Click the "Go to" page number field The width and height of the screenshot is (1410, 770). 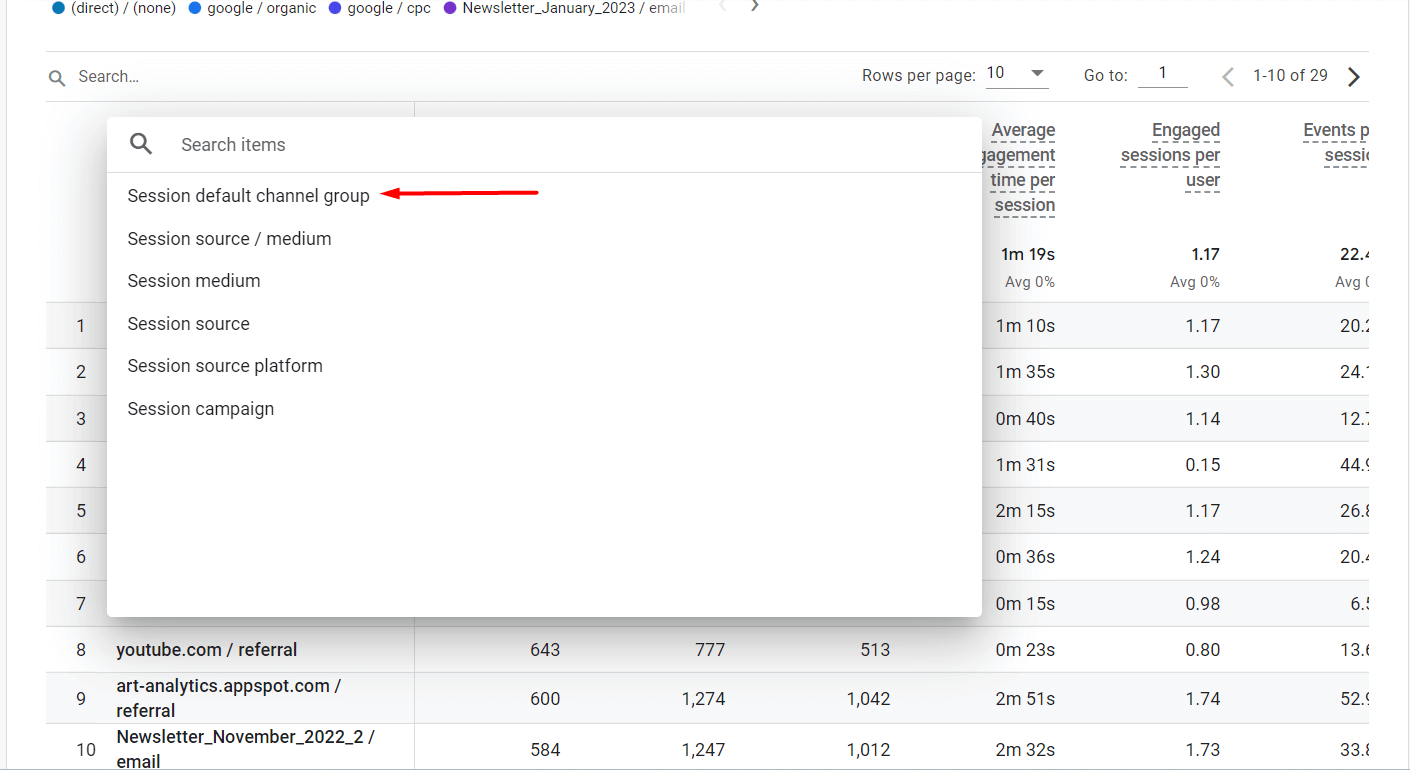coord(1162,74)
